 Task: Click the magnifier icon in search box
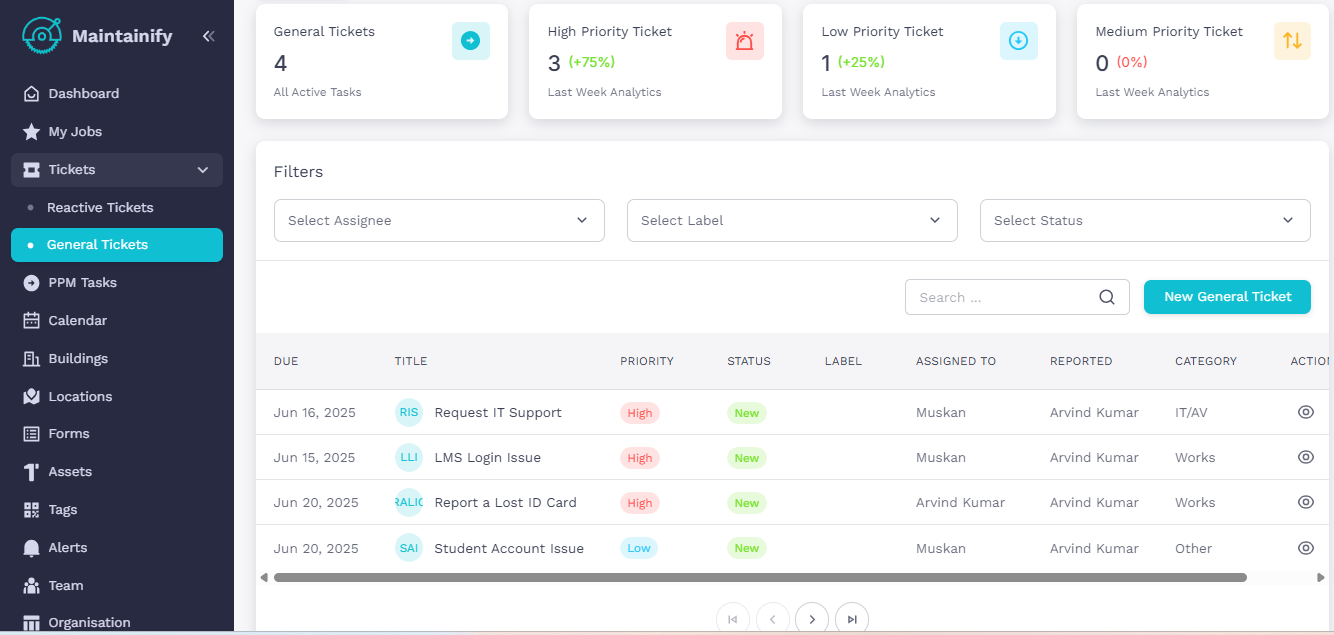click(x=1106, y=297)
